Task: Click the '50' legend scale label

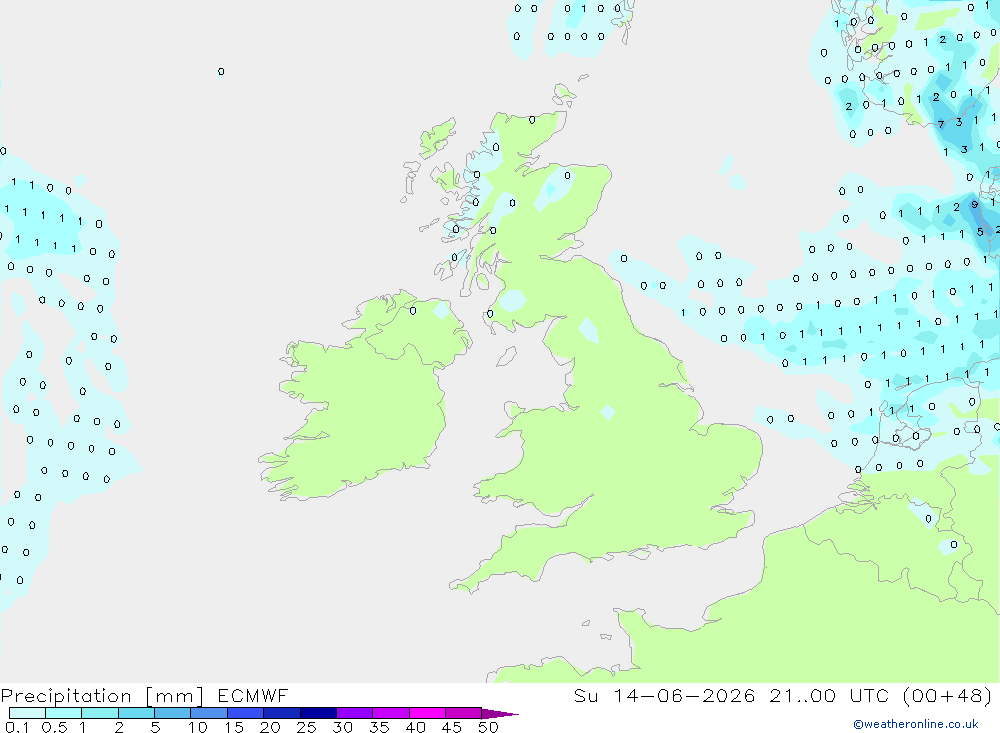Action: point(488,727)
